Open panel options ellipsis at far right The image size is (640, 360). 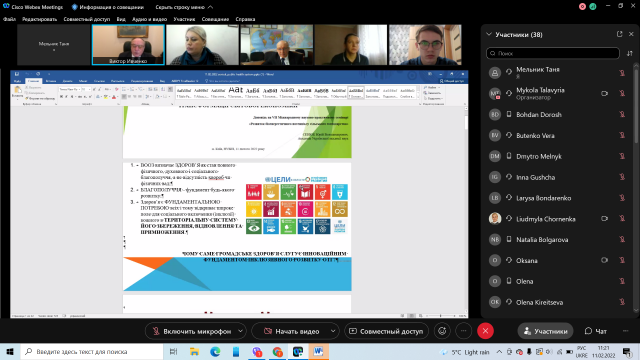point(626,331)
